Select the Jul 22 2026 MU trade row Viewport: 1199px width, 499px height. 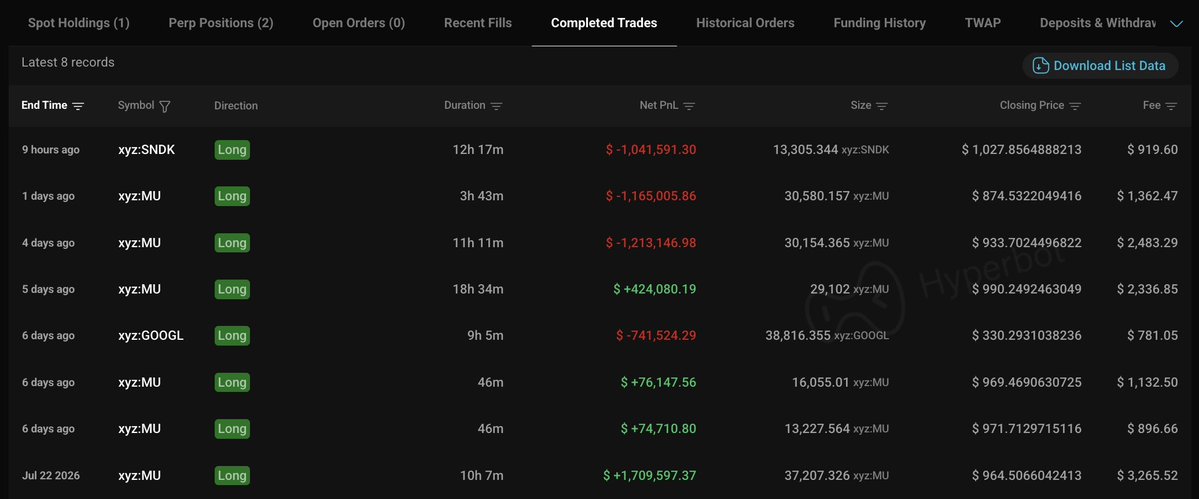600,475
